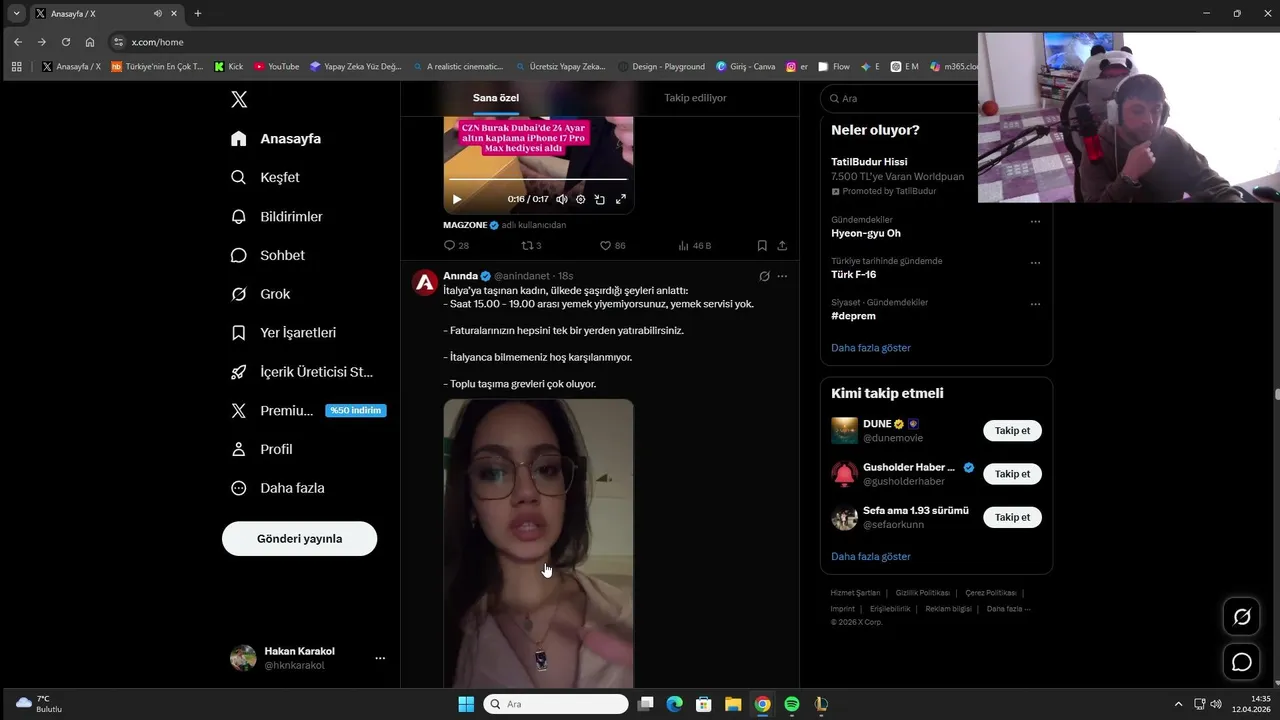Viewport: 1280px width, 720px height.
Task: Open options for Türk F-16 trend
Action: (x=1035, y=262)
